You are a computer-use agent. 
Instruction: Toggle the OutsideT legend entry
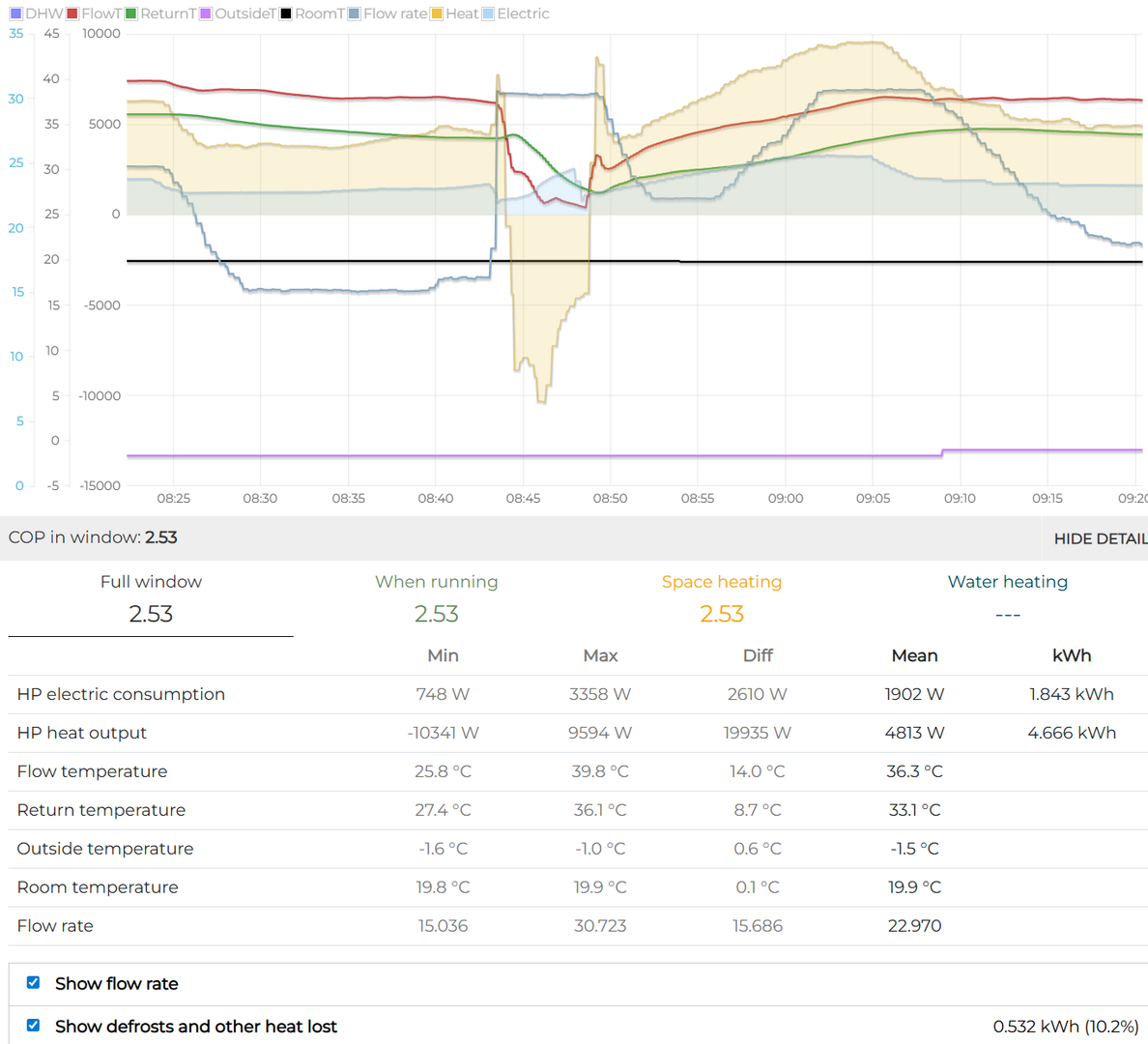(x=244, y=14)
